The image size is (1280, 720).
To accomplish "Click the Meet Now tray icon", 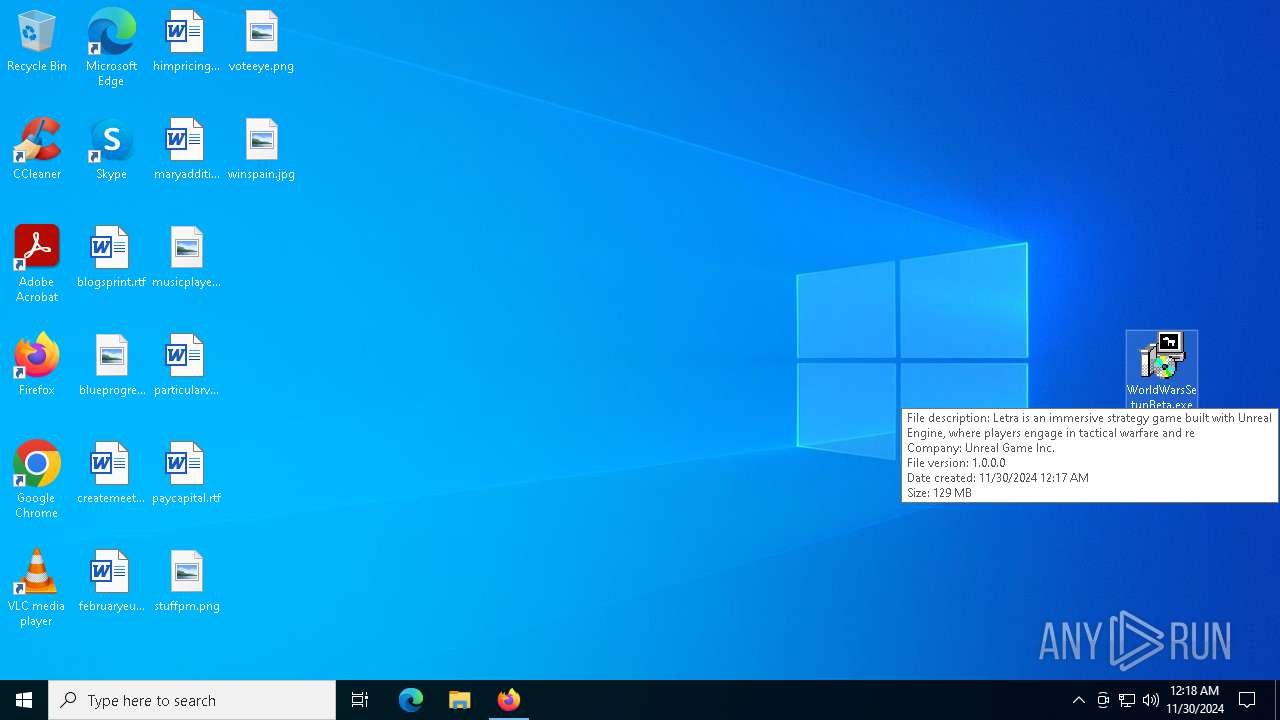I will 1103,700.
